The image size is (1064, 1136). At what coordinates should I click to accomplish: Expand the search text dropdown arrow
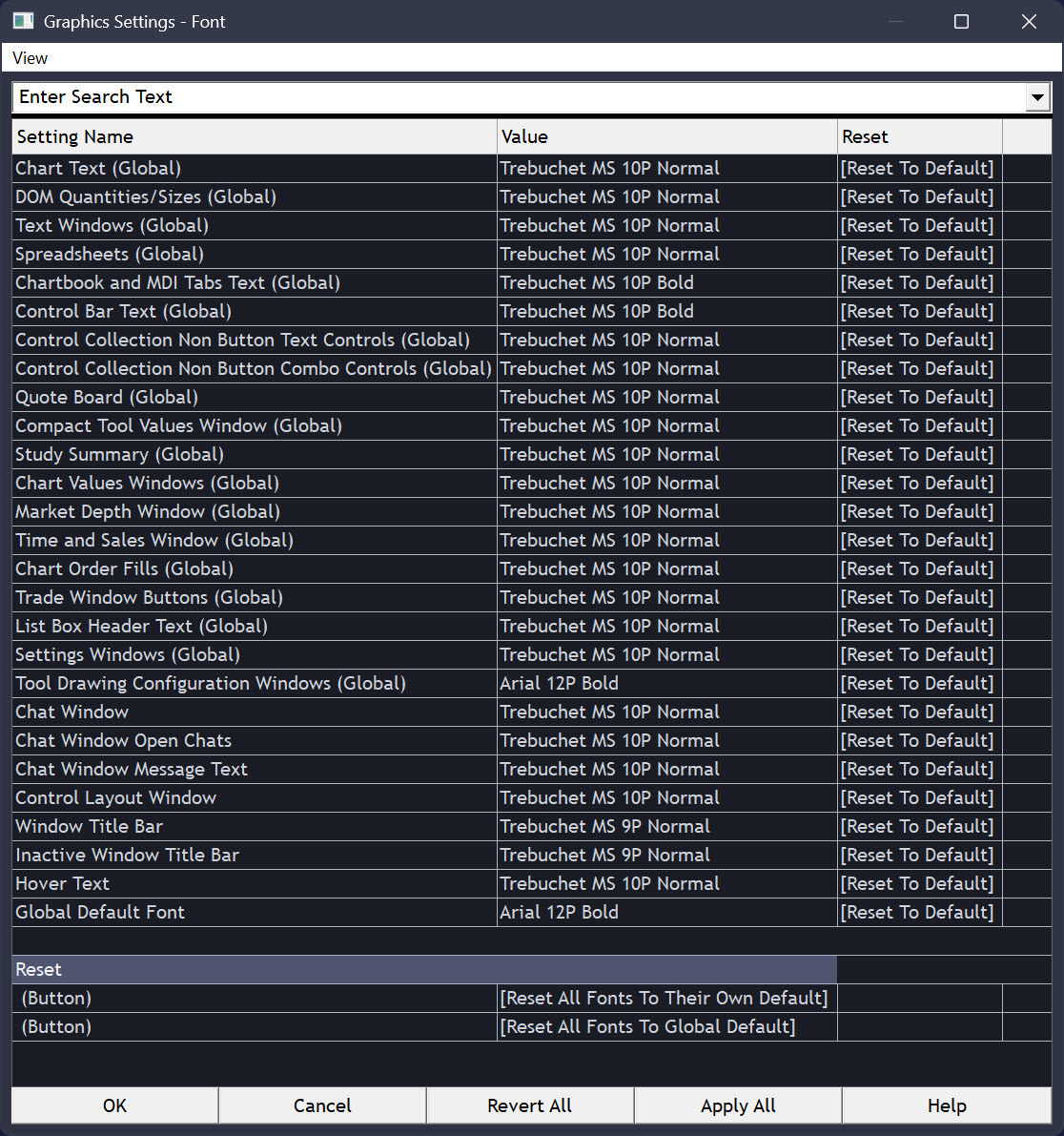pyautogui.click(x=1037, y=97)
